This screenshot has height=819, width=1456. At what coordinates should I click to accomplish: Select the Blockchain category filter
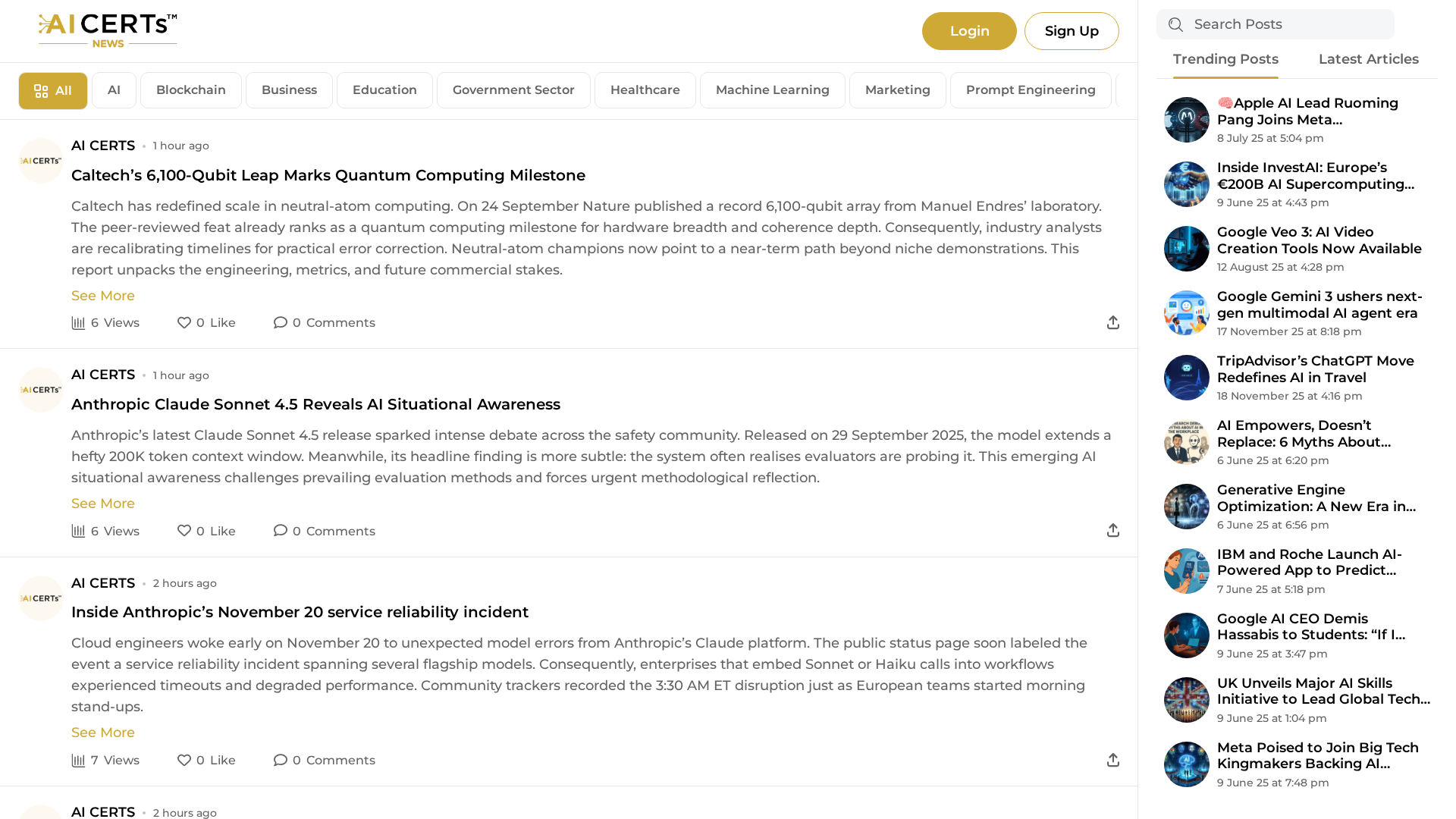[x=191, y=90]
